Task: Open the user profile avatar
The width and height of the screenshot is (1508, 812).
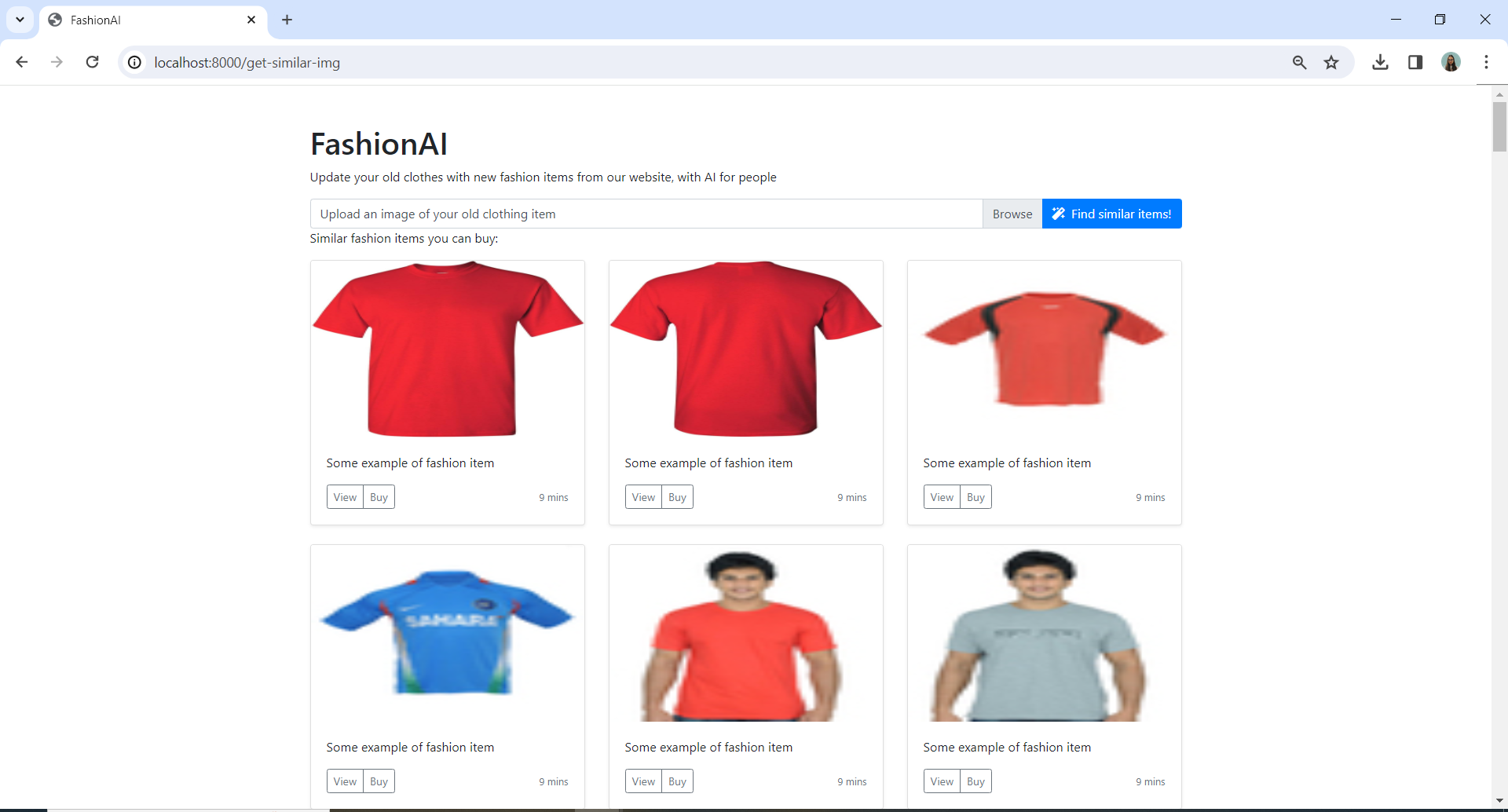Action: click(1451, 62)
